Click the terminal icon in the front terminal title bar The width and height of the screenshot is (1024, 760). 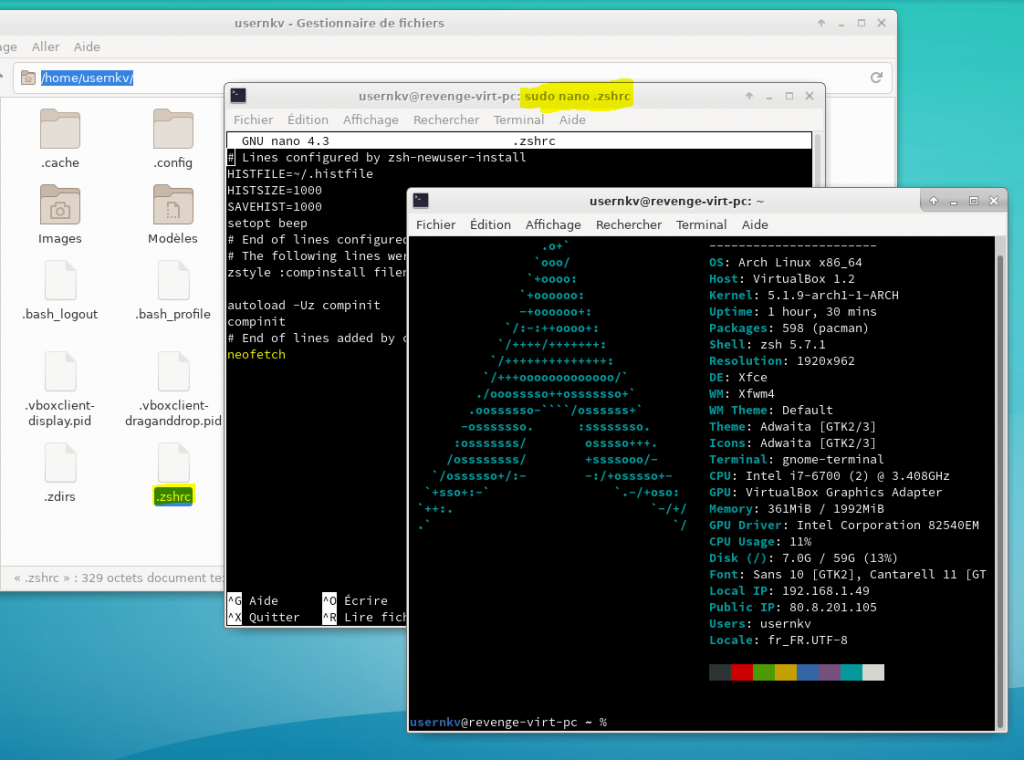(x=421, y=200)
